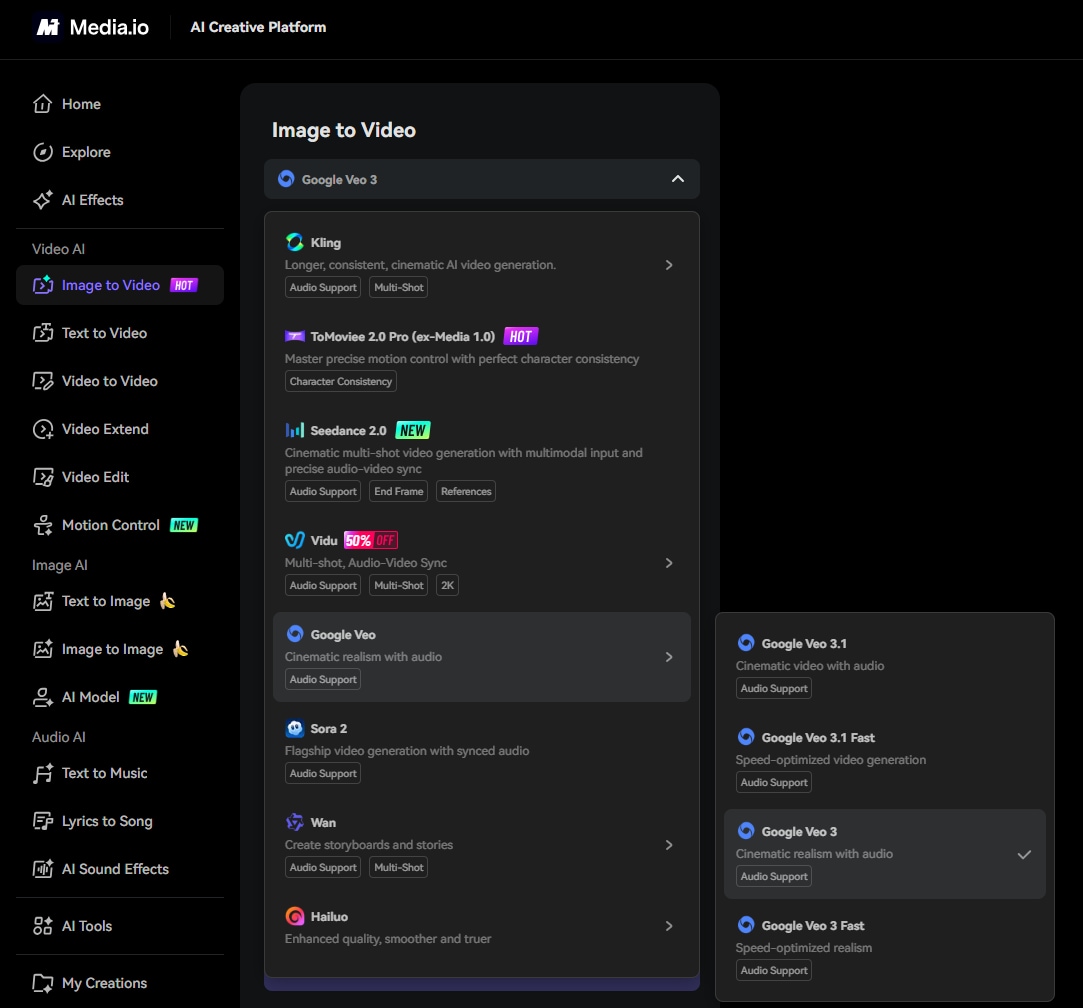Image resolution: width=1083 pixels, height=1008 pixels.
Task: Click the Image to Video panel heading
Action: [344, 130]
